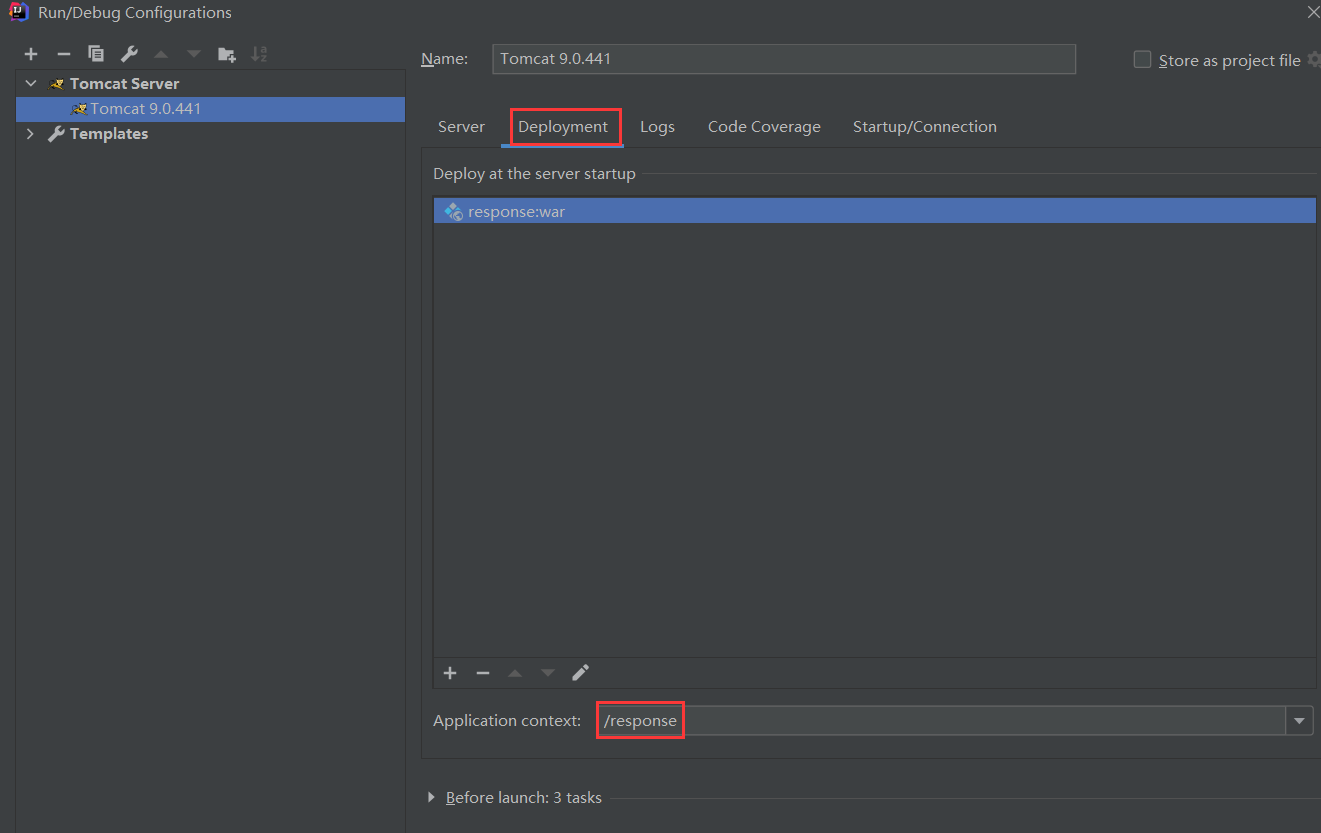Remove the selected run configuration

point(64,54)
